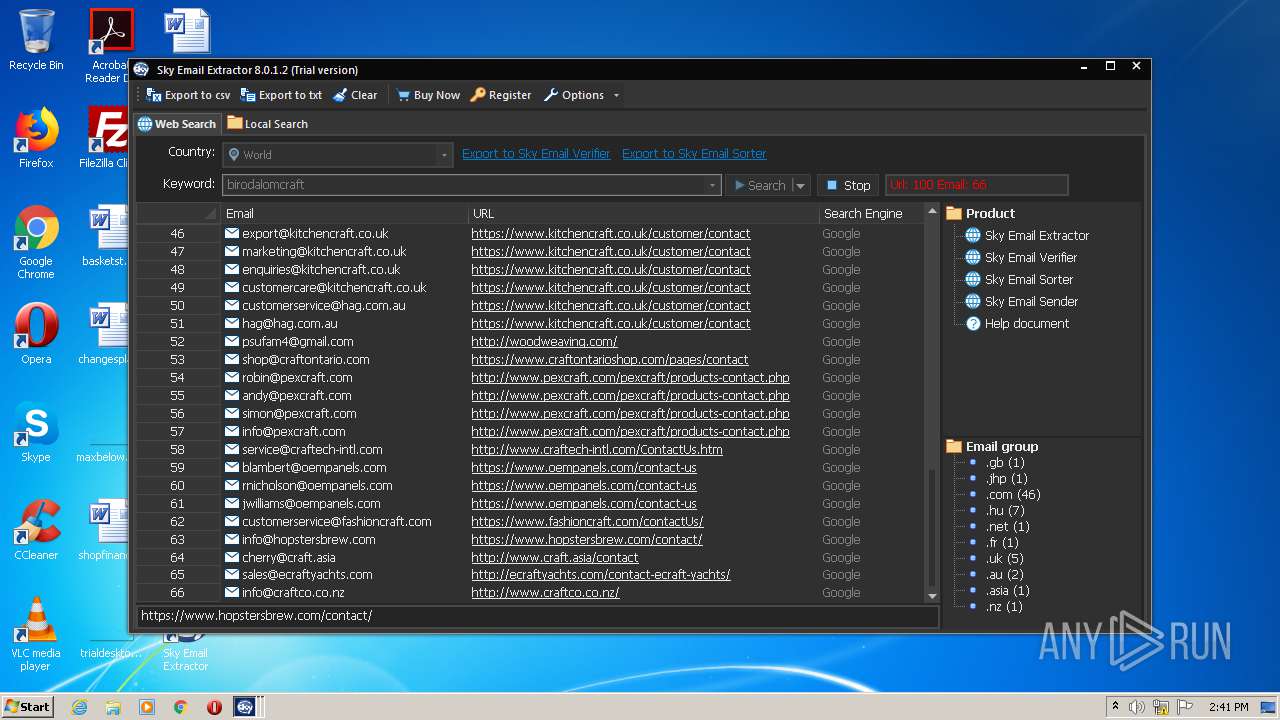The height and width of the screenshot is (720, 1280).
Task: Open Firefox desktop shortcut
Action: [x=36, y=138]
